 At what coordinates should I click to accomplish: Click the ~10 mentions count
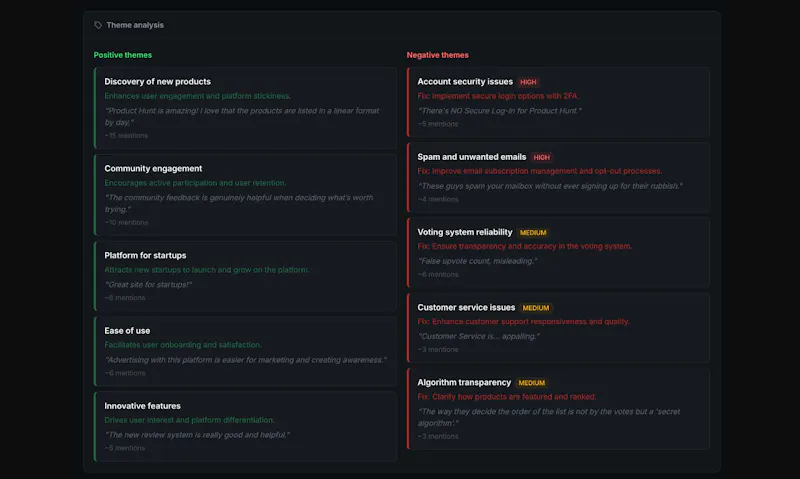point(127,222)
